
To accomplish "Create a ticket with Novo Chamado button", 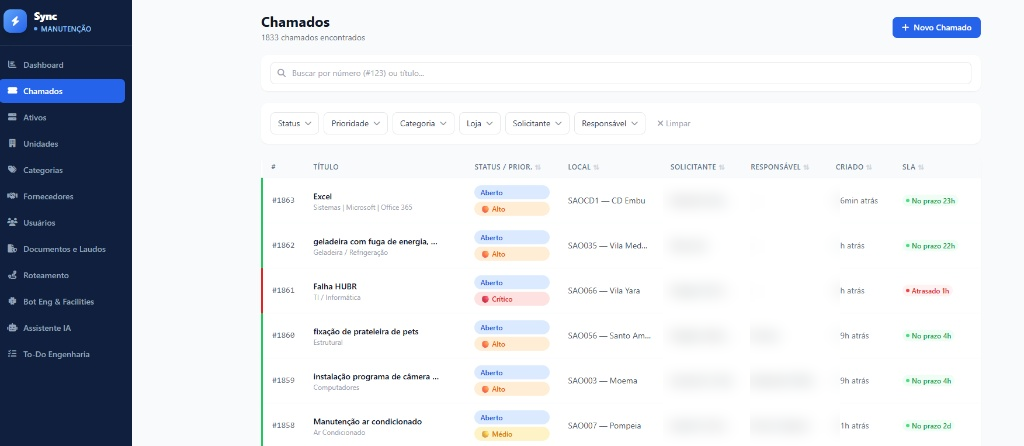I will pyautogui.click(x=936, y=27).
